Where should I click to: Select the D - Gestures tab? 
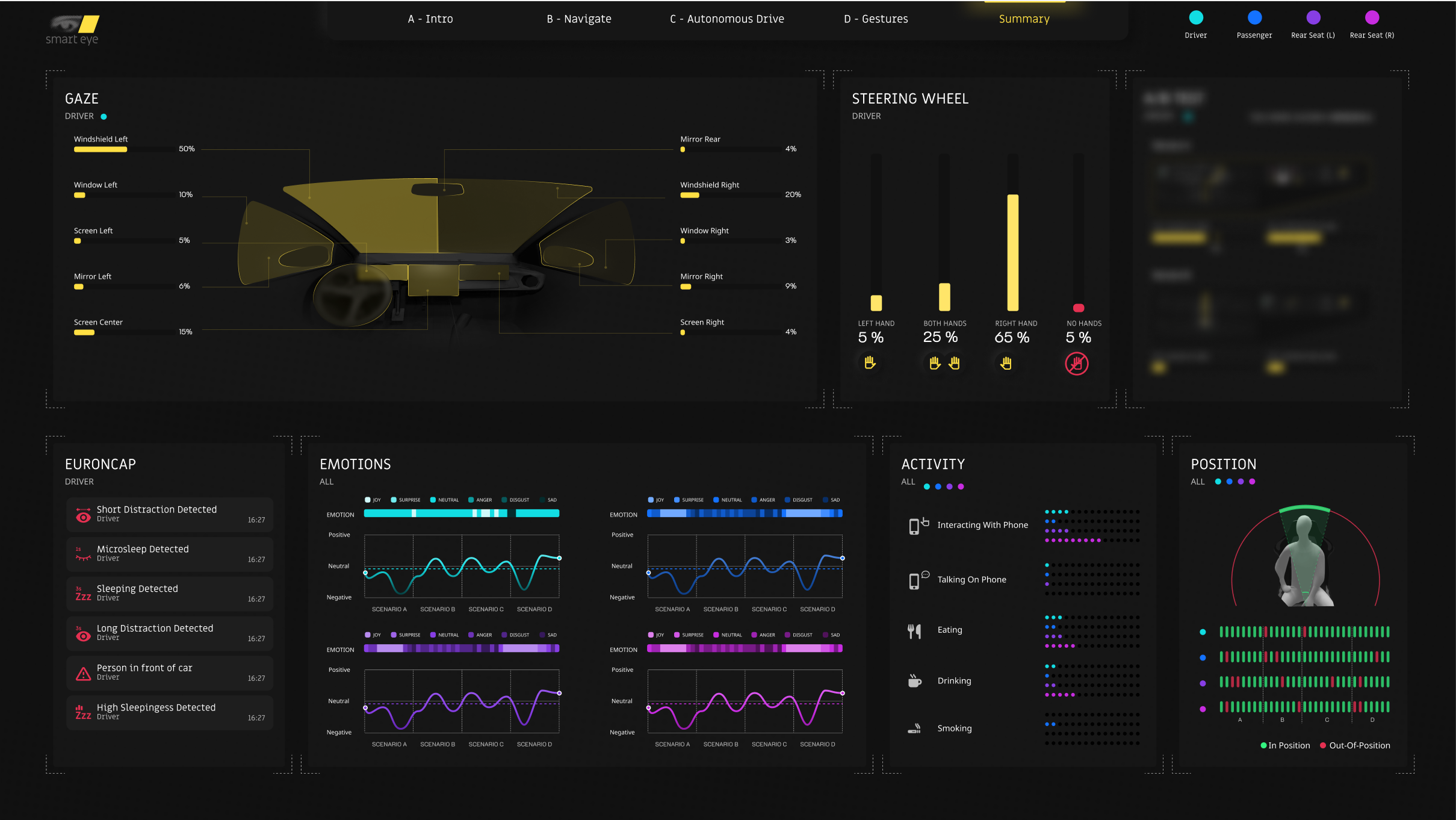click(875, 19)
